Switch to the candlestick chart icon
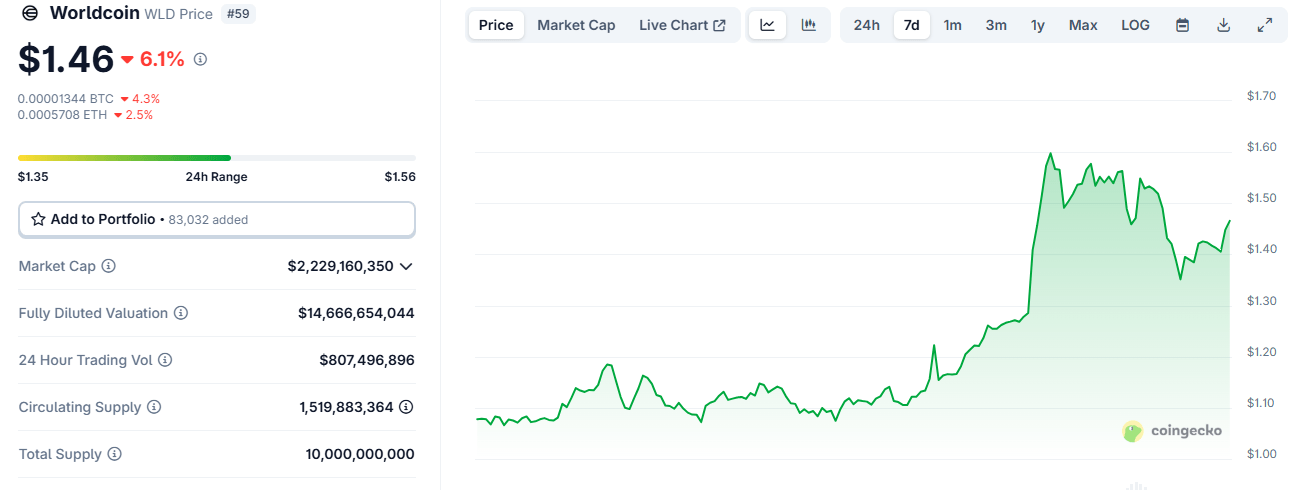Viewport: 1289px width, 490px height. tap(809, 25)
